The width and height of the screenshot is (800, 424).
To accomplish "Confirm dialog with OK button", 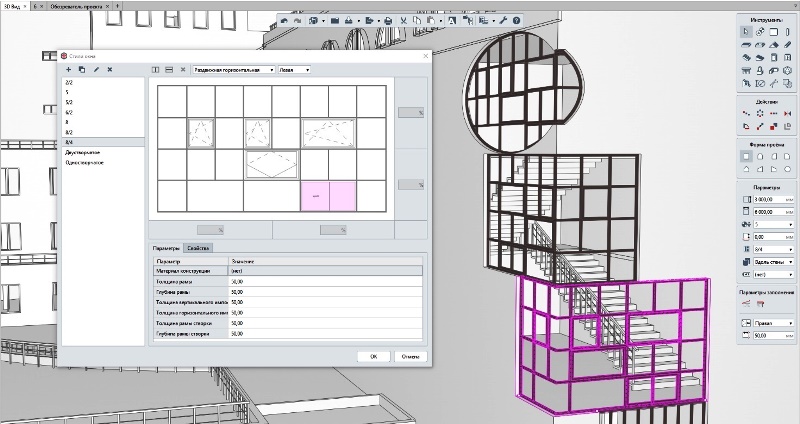I will (x=373, y=357).
